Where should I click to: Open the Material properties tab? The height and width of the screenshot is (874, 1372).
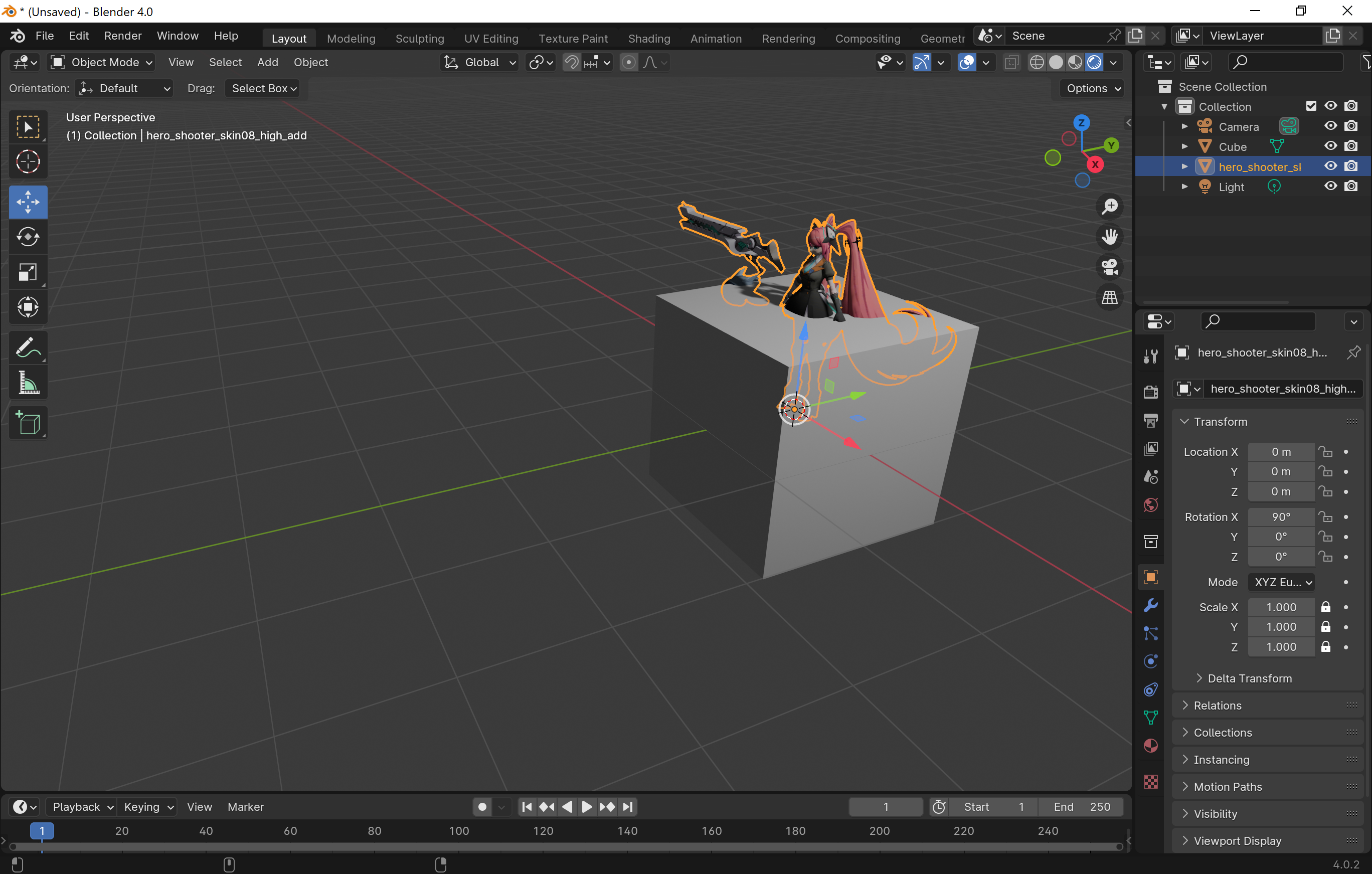[x=1151, y=746]
